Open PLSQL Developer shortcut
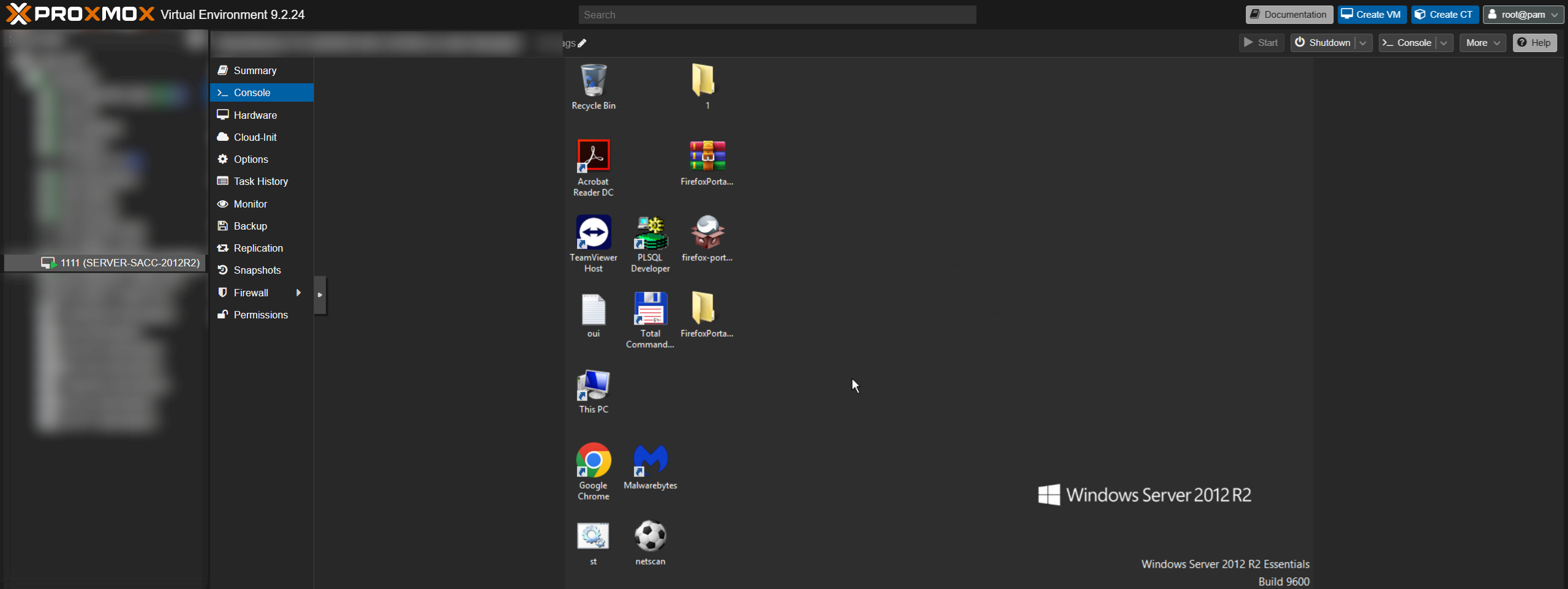This screenshot has width=1568, height=589. click(x=650, y=244)
